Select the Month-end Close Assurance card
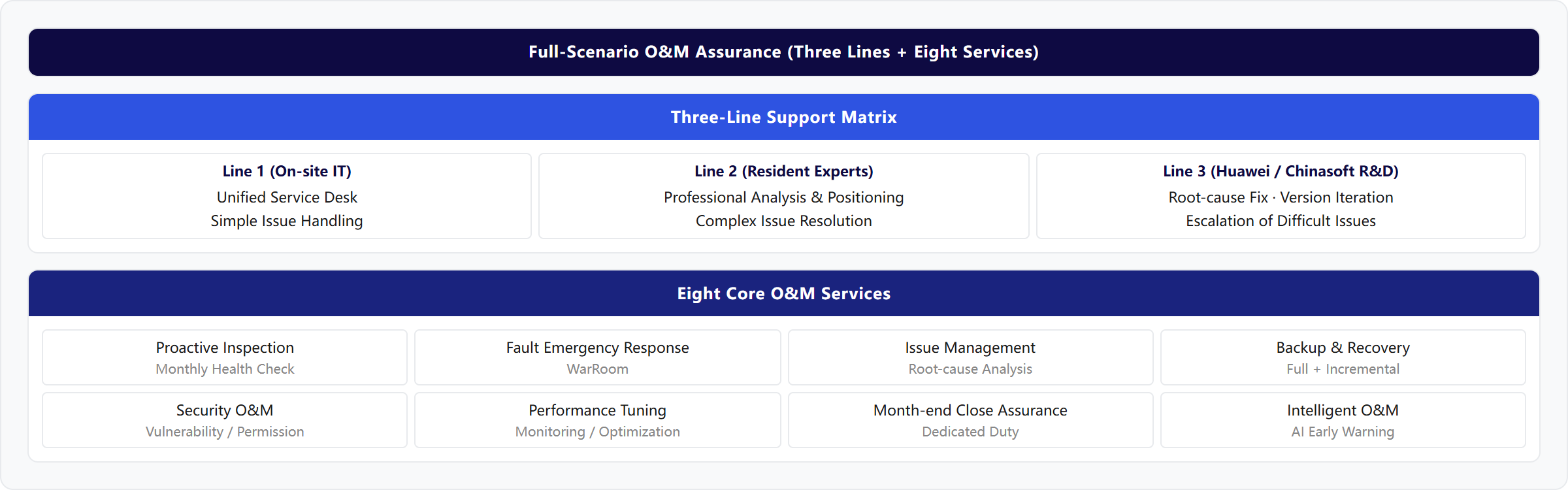 [x=971, y=420]
